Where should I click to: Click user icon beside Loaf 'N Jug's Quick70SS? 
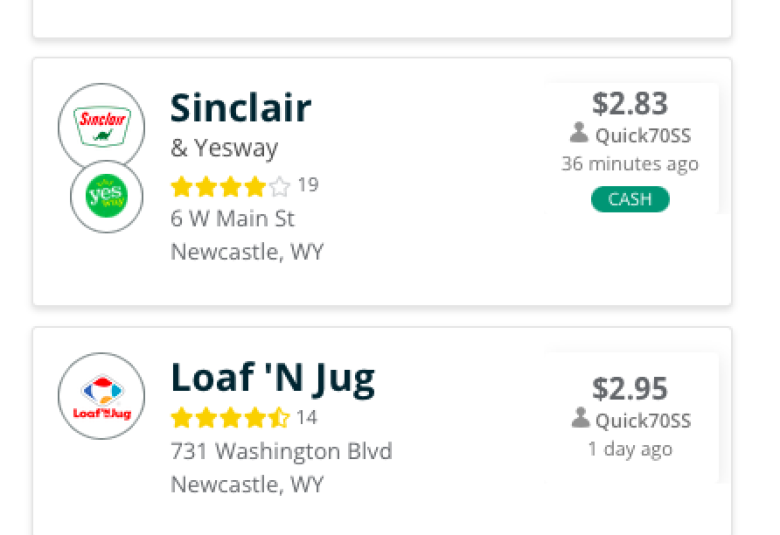(x=581, y=418)
